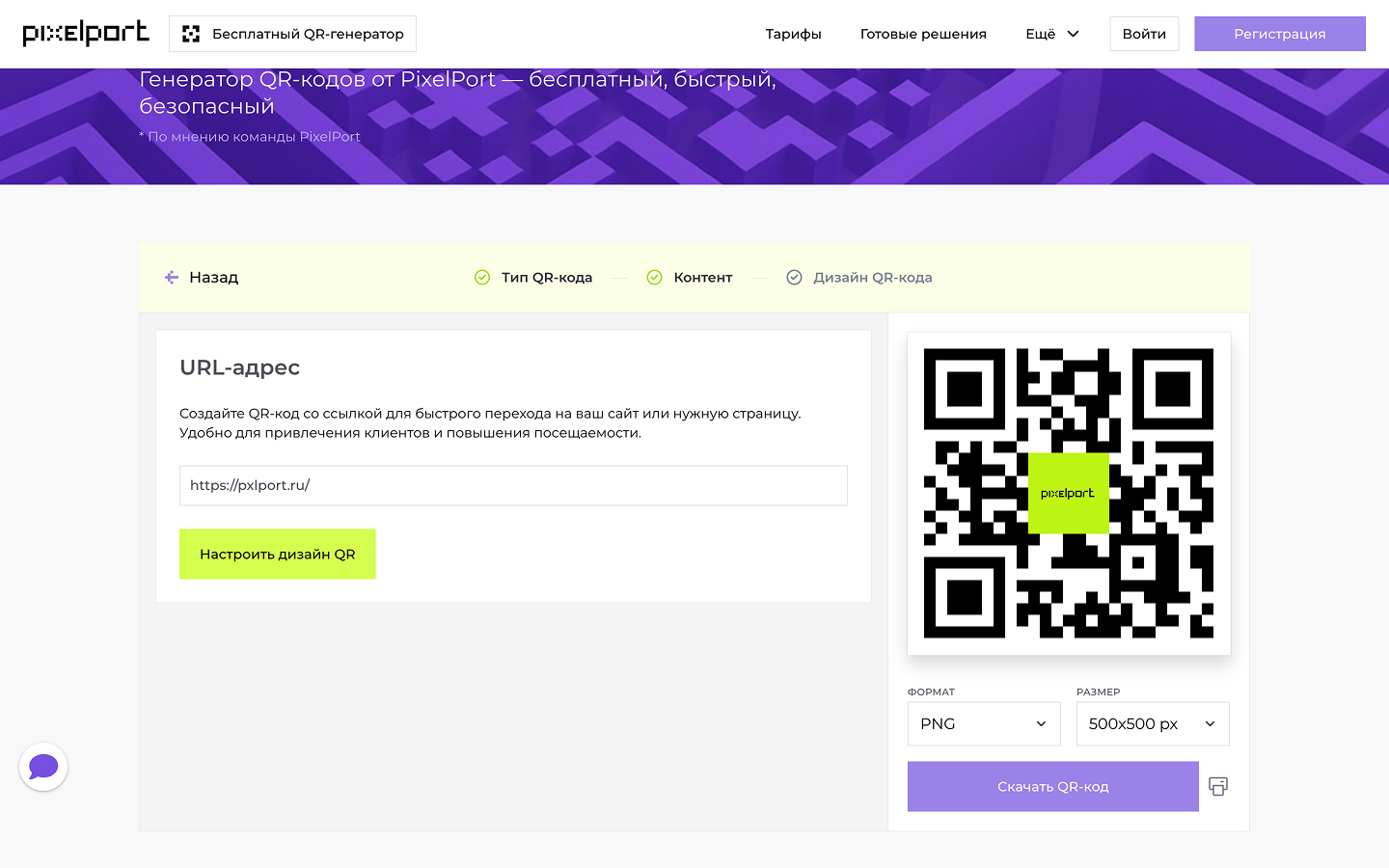Focus the URL input field with https://pxlport.ru/
Viewport: 1389px width, 868px height.
pos(513,485)
